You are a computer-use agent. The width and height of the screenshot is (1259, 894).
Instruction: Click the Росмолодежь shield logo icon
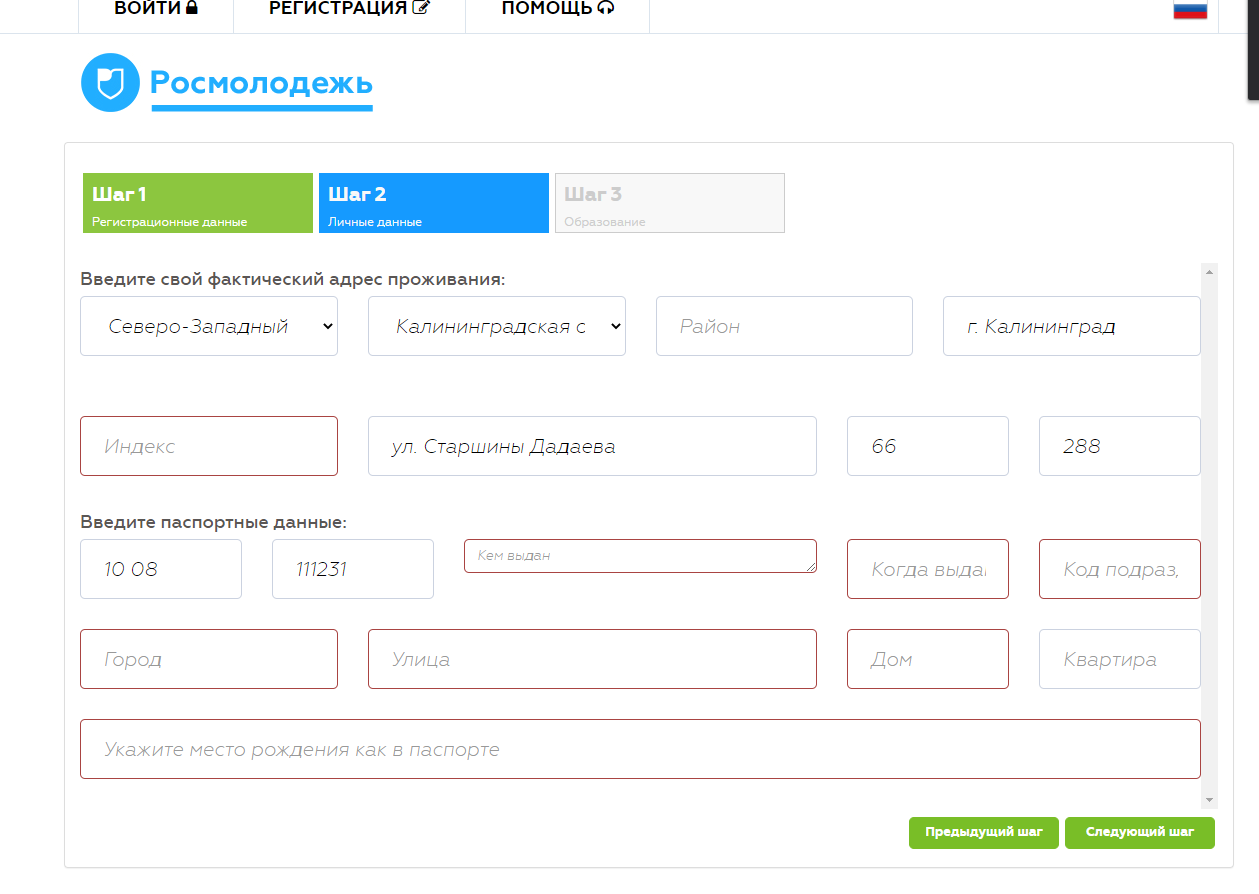(x=110, y=83)
